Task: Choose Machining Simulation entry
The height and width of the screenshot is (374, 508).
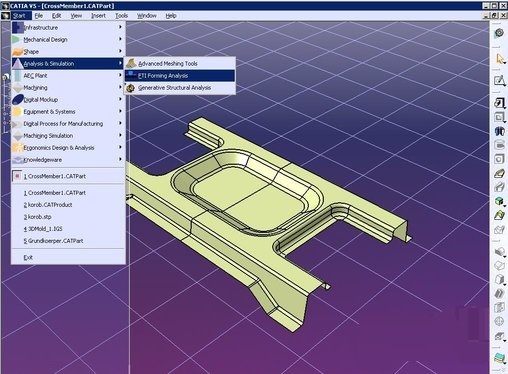Action: [68, 135]
